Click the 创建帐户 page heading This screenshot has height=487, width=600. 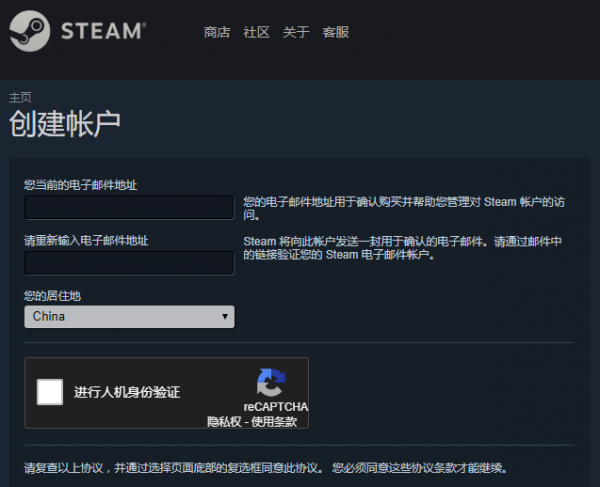(65, 125)
